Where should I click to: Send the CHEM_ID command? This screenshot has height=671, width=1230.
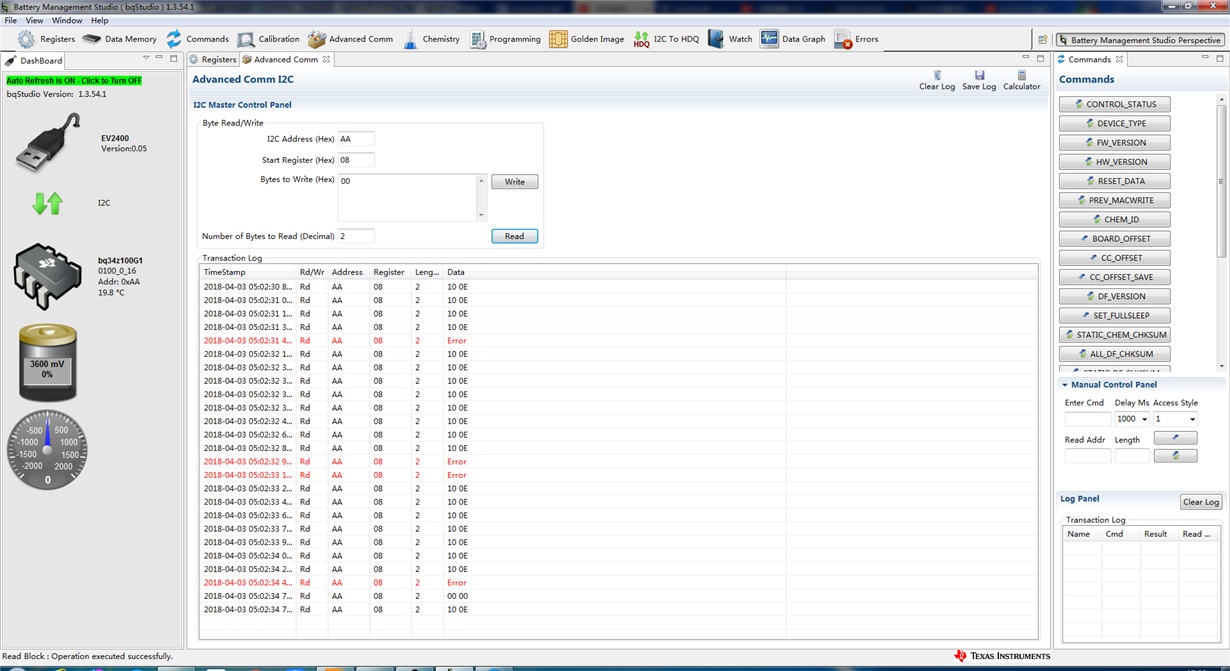click(x=1115, y=219)
